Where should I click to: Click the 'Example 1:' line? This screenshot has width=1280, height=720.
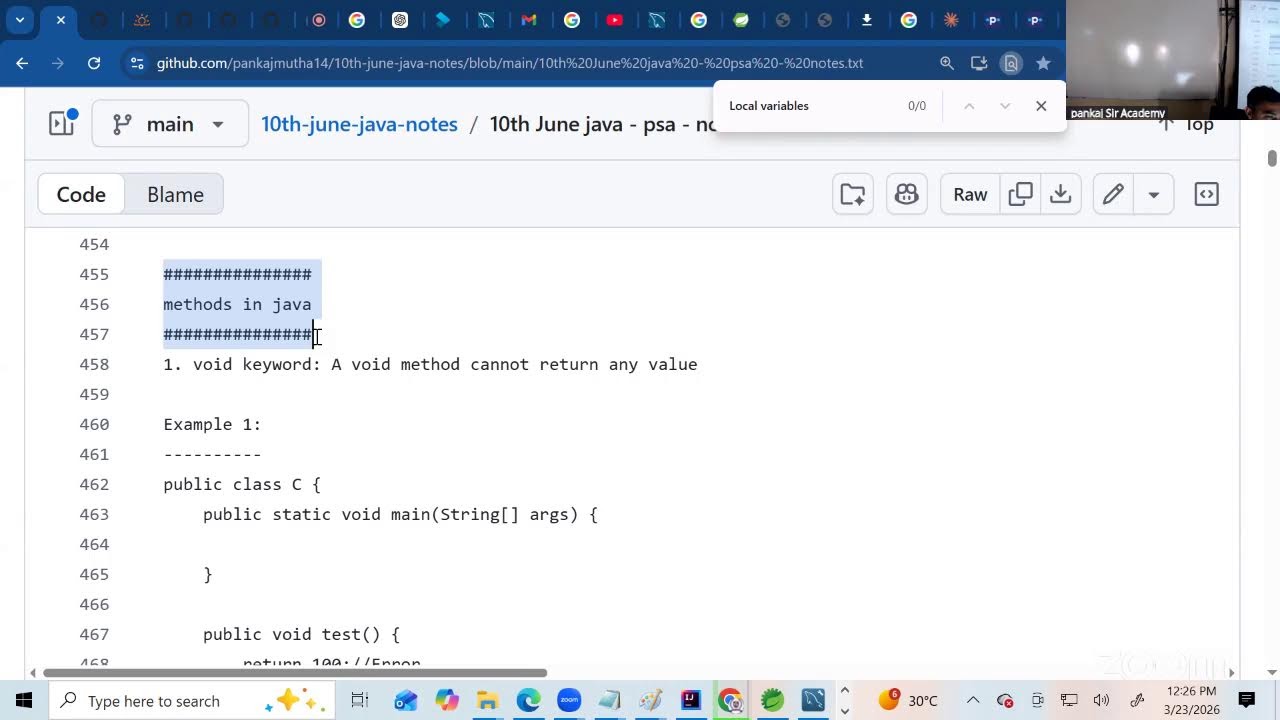212,424
